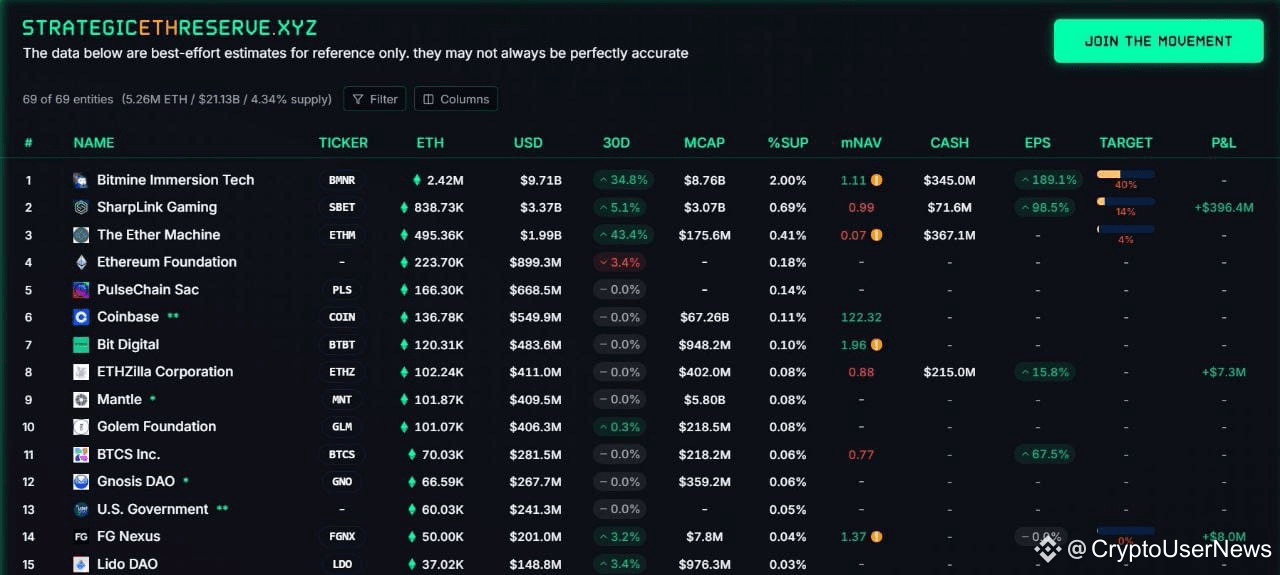Open the Filter options
Viewport: 1280px width, 575px height.
pos(375,99)
